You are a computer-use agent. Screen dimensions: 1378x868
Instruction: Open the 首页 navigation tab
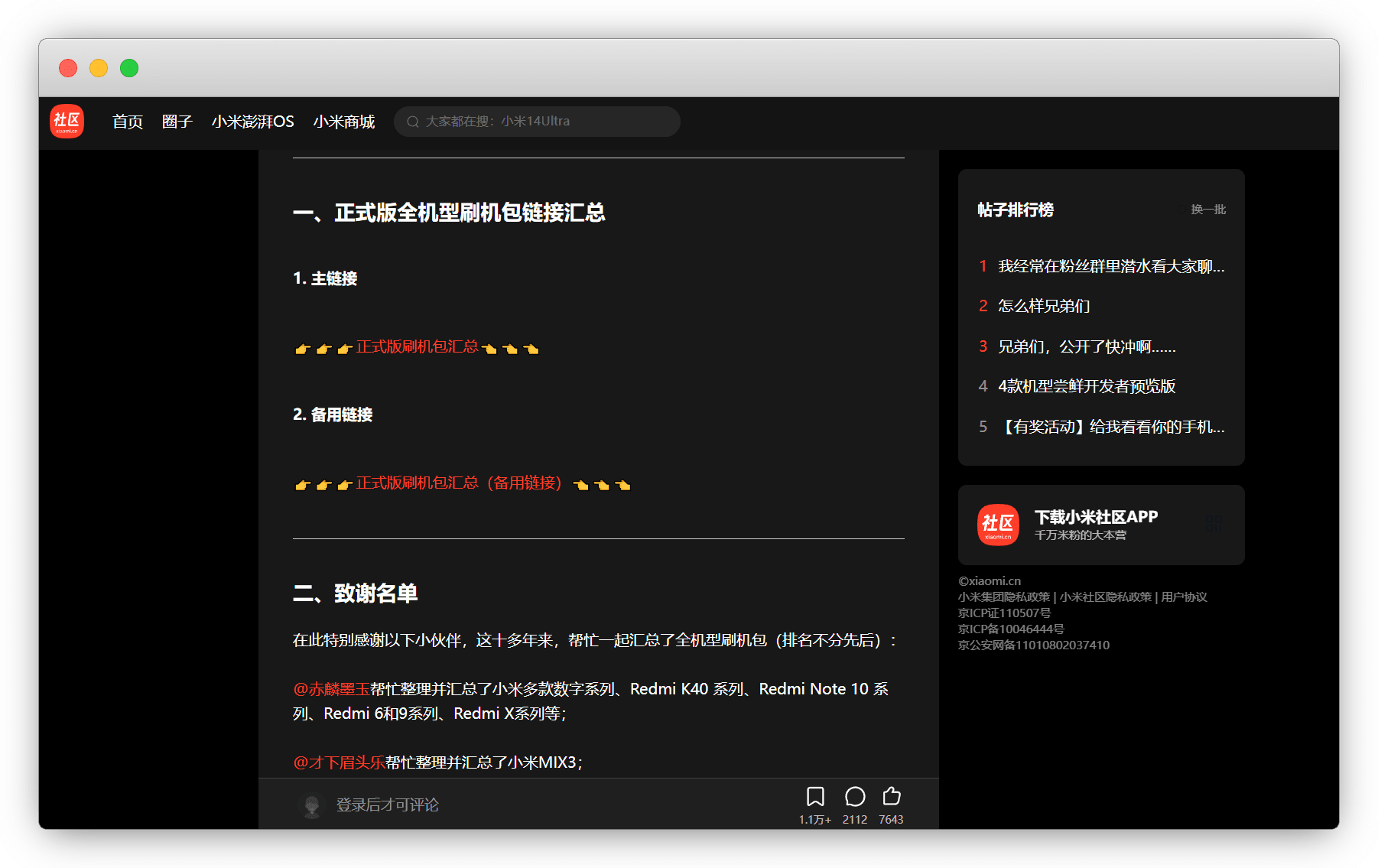tap(127, 122)
